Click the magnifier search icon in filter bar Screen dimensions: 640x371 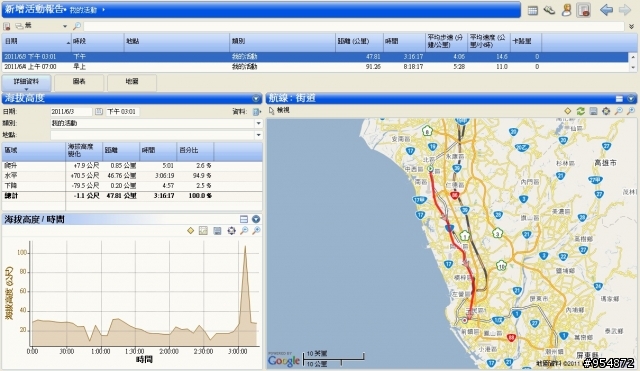[x=77, y=26]
